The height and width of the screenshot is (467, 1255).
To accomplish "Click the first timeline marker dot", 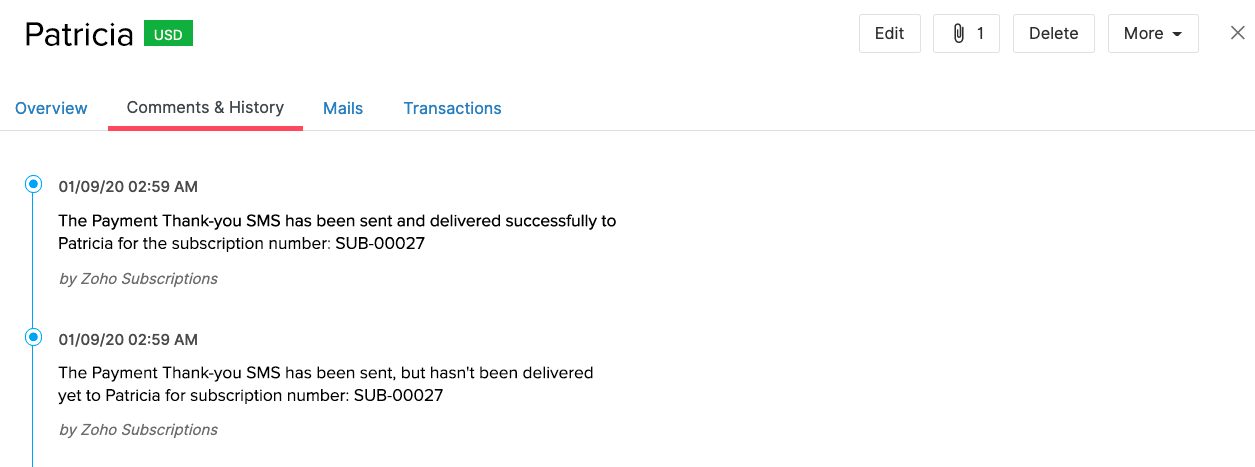I will tap(33, 184).
